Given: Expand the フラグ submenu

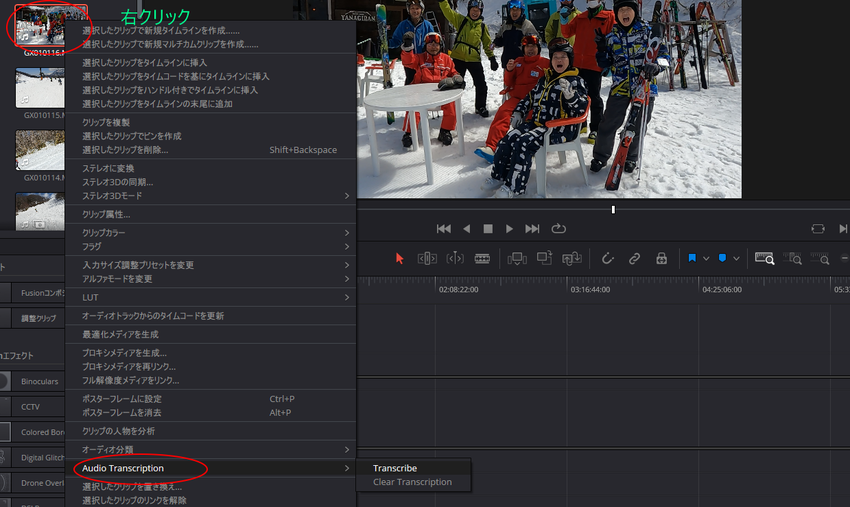Looking at the screenshot, I should (211, 246).
